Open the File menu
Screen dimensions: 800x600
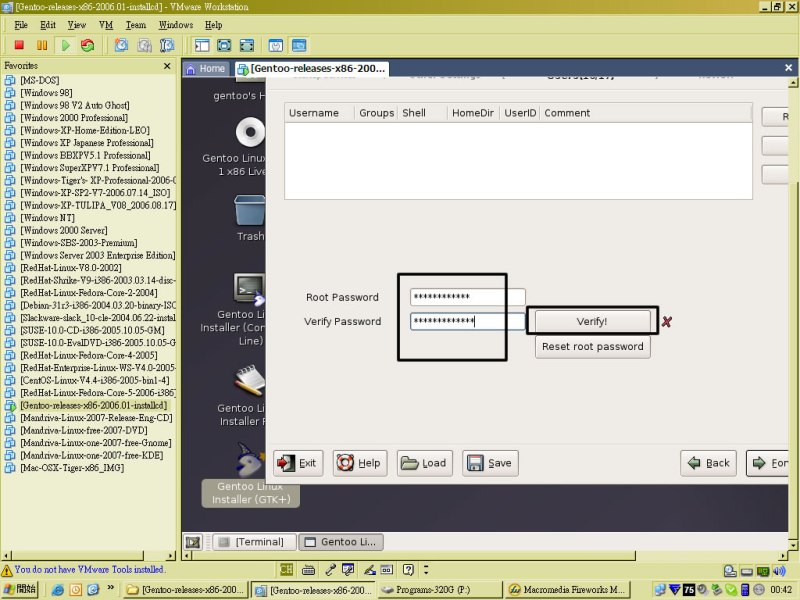point(21,25)
